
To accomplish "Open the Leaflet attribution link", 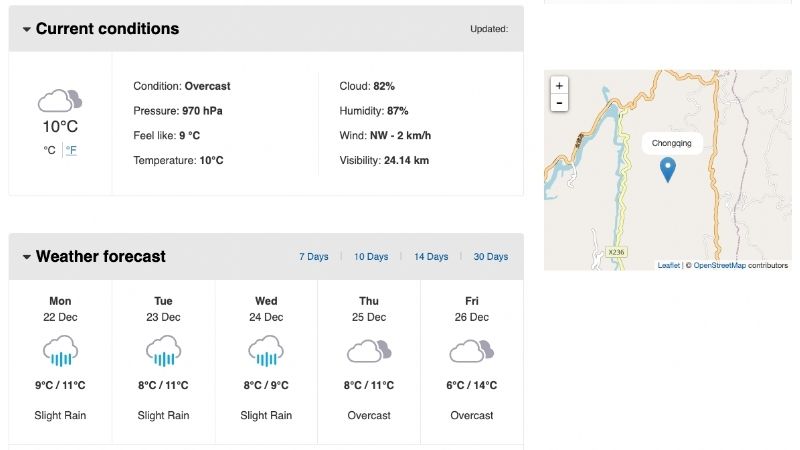I will (668, 265).
